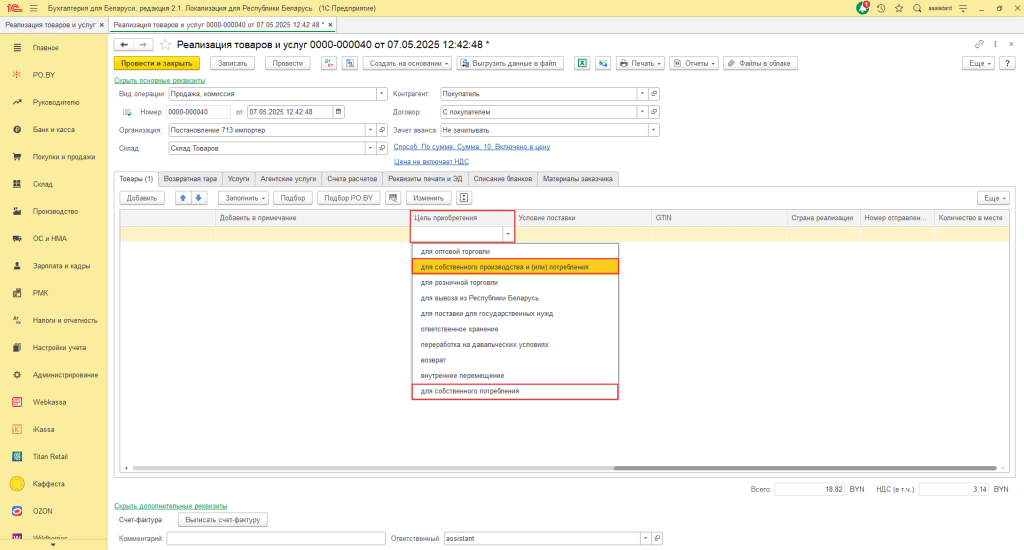1024x550 pixels.
Task: Open the Заполнить dropdown in table toolbar
Action: [x=244, y=198]
